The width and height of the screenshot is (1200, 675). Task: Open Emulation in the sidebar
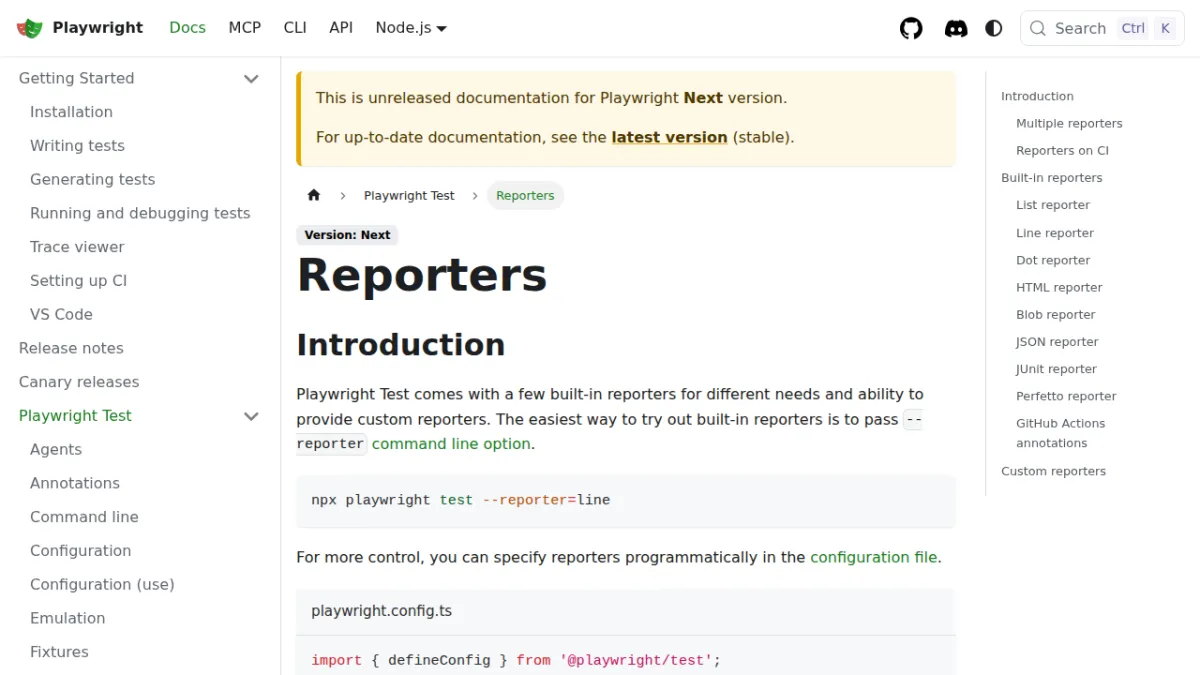67,618
